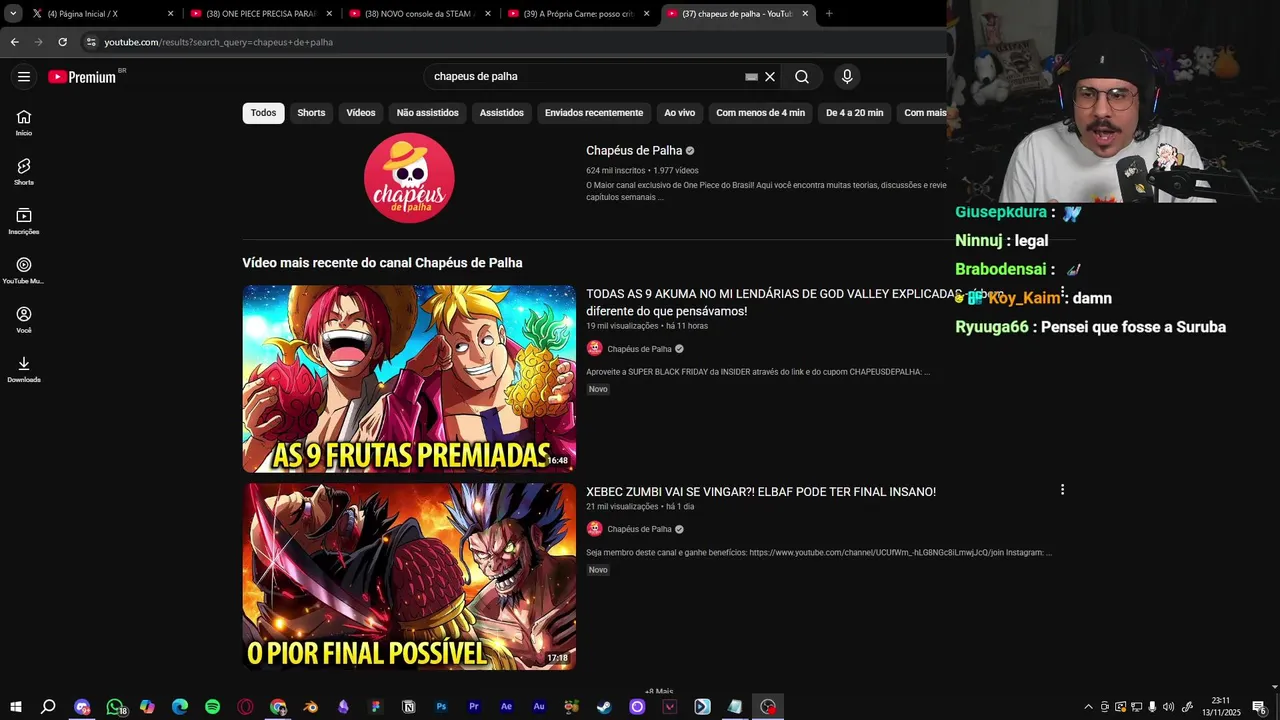Open the notification center with 6 badge
1280x720 pixels.
1259,708
